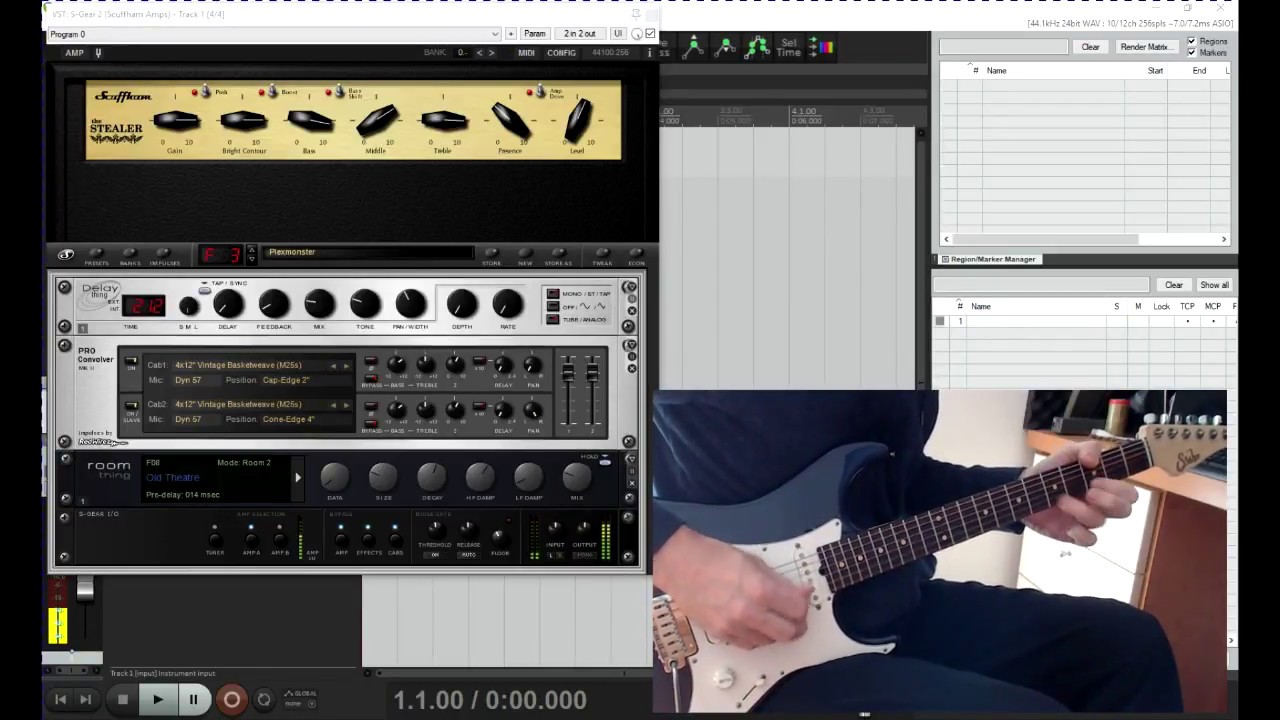Viewport: 1280px width, 720px height.
Task: Step the preset number up arrow
Action: tap(251, 249)
